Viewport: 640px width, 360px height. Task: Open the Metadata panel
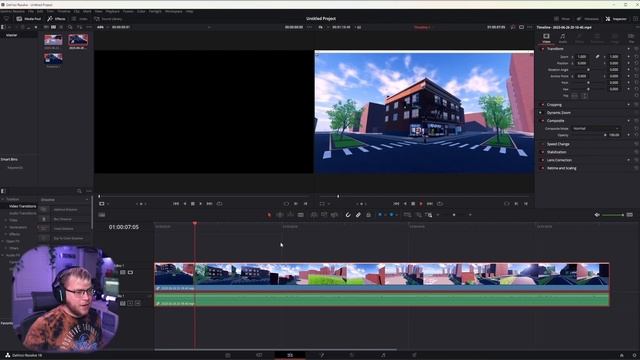pos(588,19)
